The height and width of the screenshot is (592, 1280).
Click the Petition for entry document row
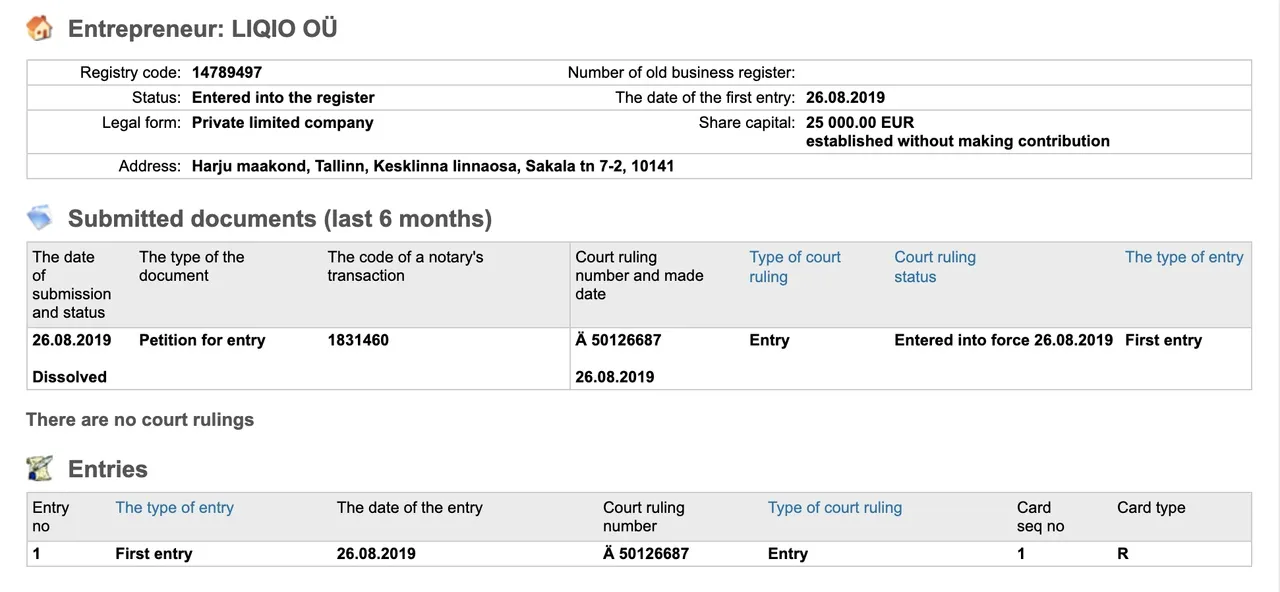[639, 358]
